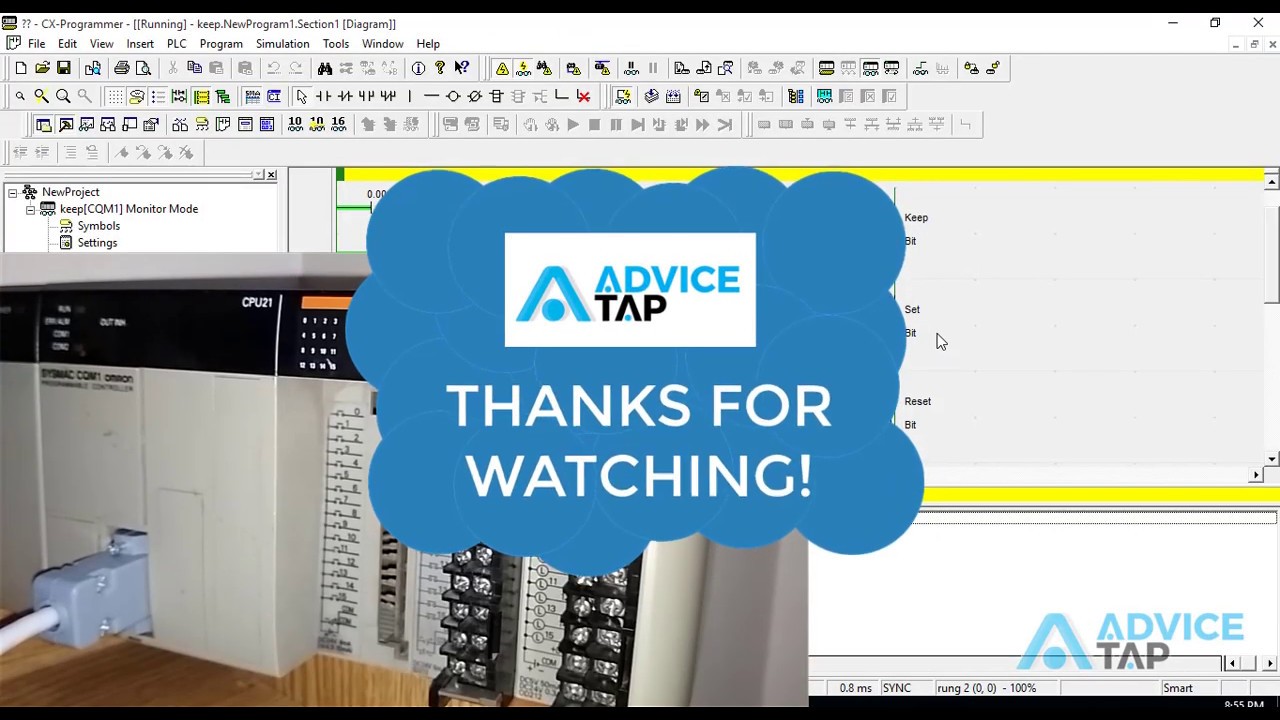Viewport: 1280px width, 720px height.
Task: Click the Print Preview icon
Action: (144, 68)
